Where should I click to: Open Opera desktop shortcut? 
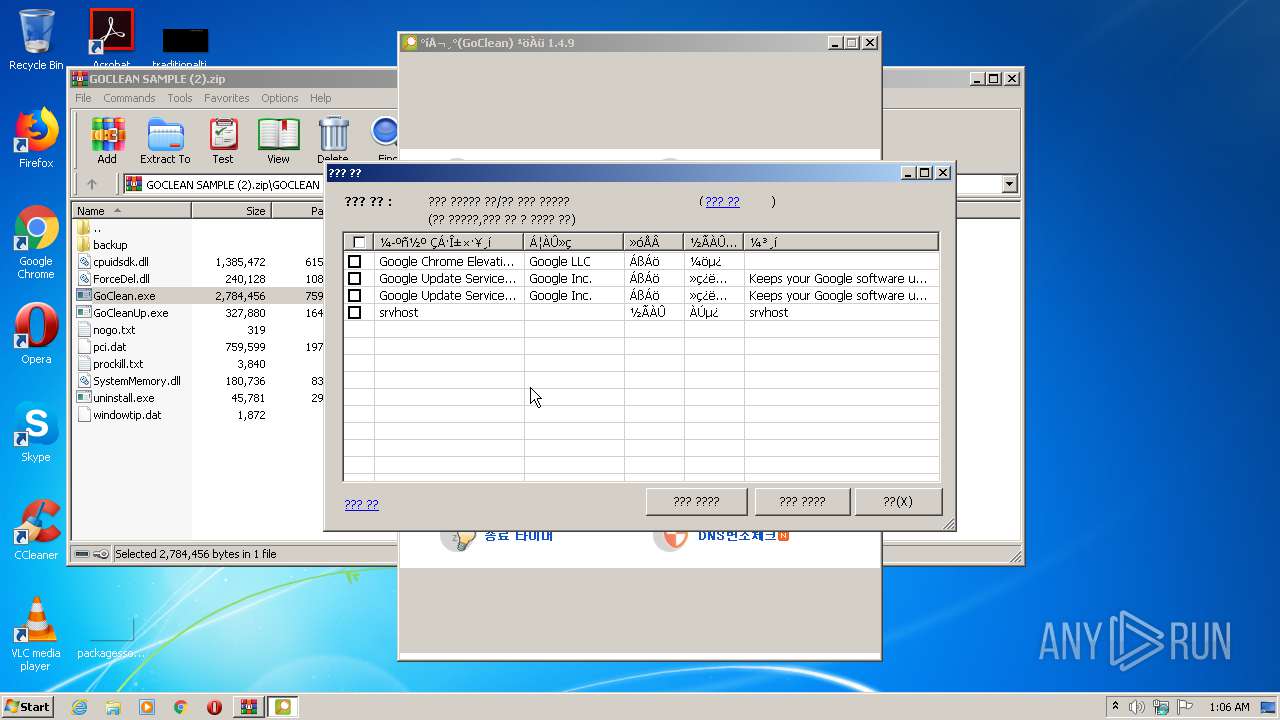tap(36, 334)
